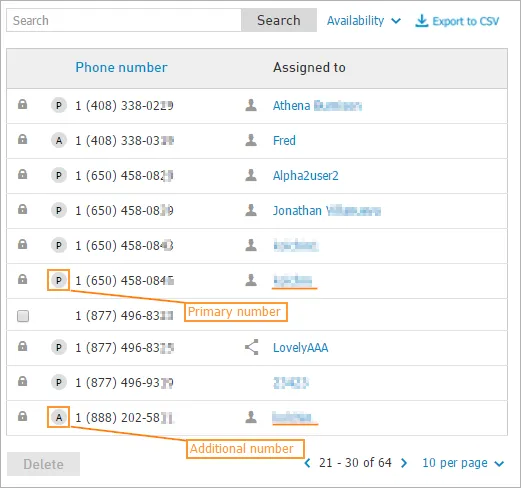Click lock icon in LovelyAAA row
The image size is (521, 488).
pos(22,346)
